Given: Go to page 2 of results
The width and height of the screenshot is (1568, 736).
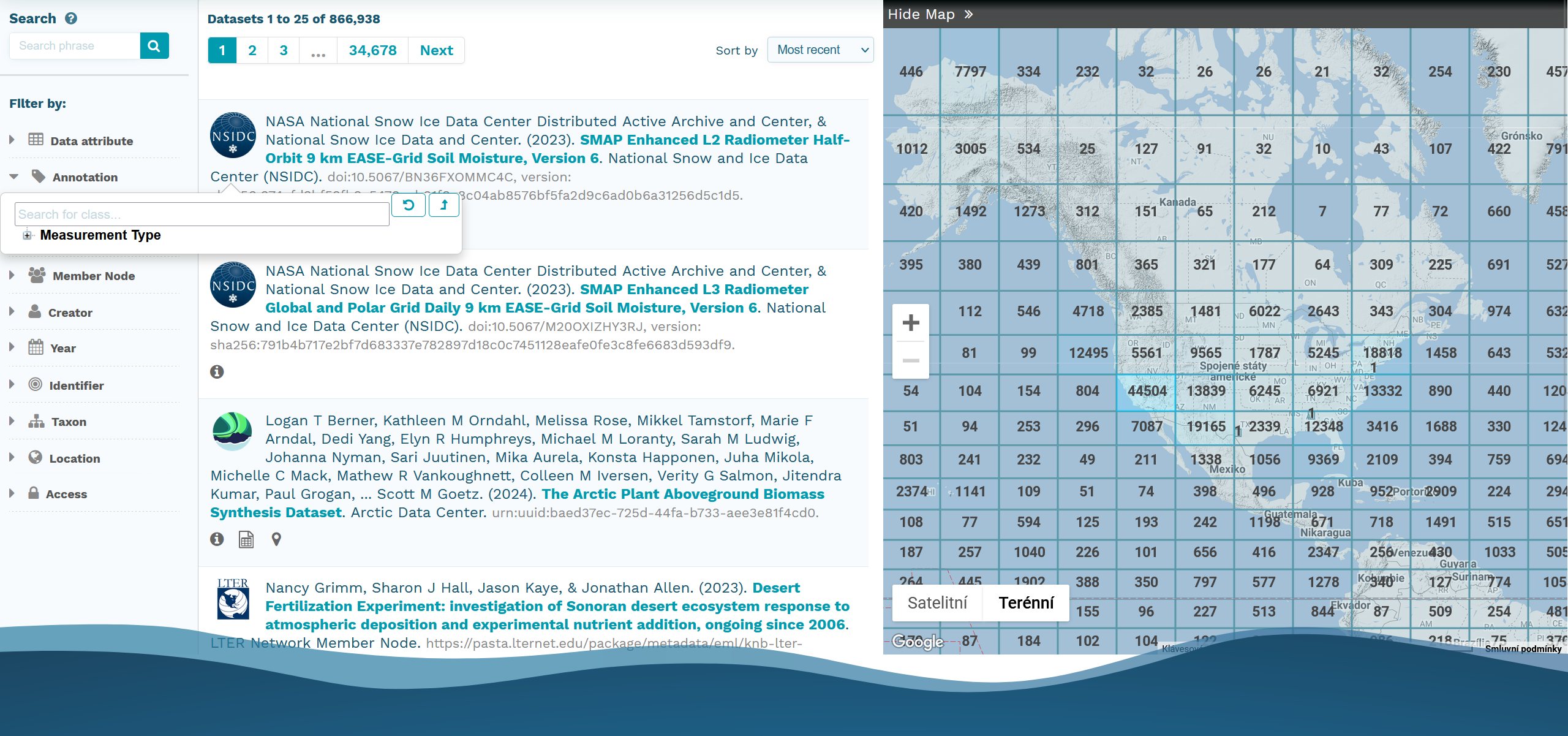Looking at the screenshot, I should click(x=252, y=50).
